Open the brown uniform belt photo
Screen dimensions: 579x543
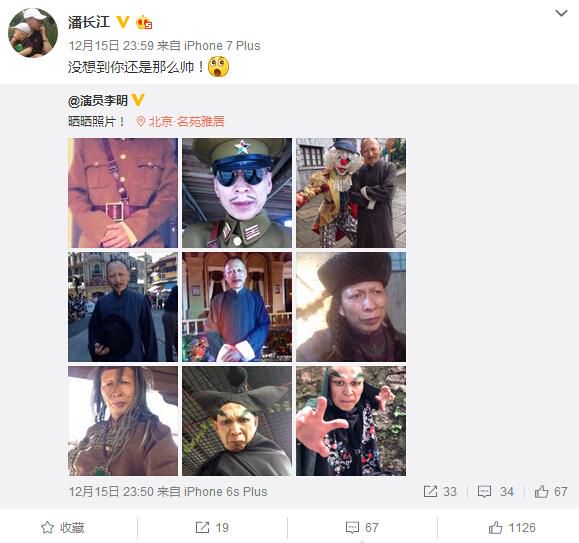123,193
